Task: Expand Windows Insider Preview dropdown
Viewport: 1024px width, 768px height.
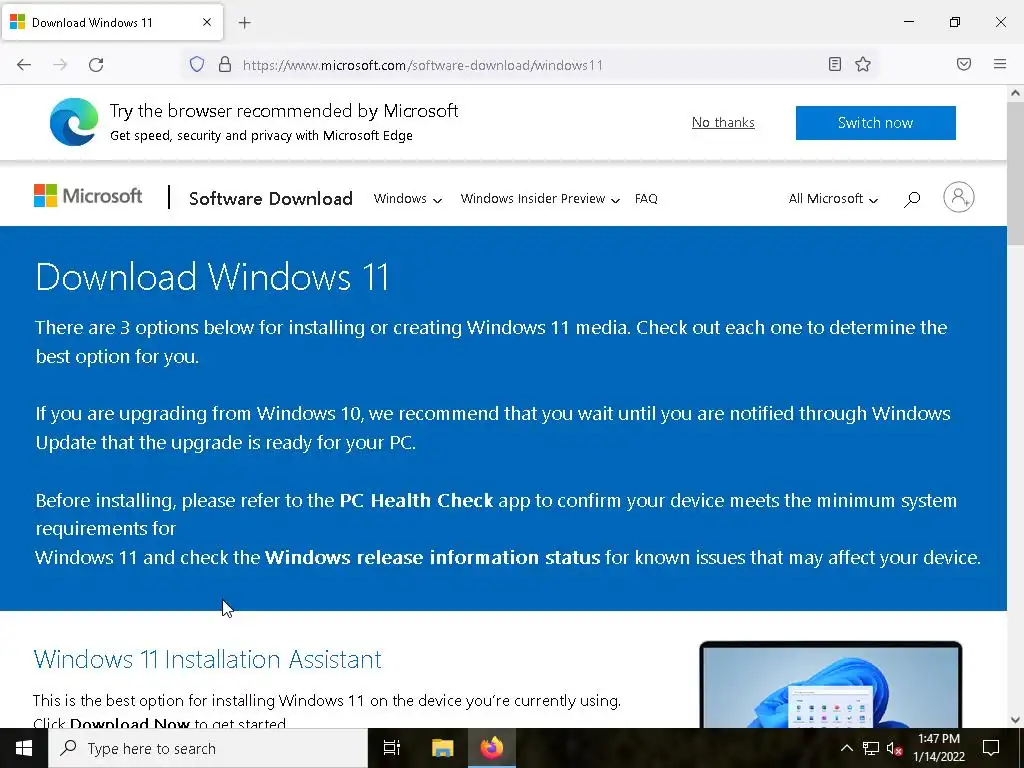Action: (539, 199)
